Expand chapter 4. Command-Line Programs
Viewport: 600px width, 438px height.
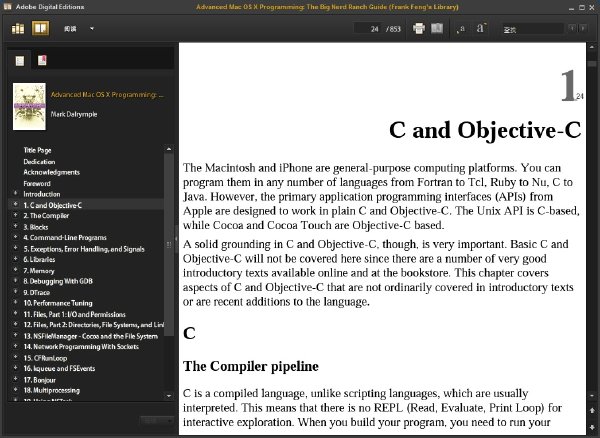click(15, 237)
